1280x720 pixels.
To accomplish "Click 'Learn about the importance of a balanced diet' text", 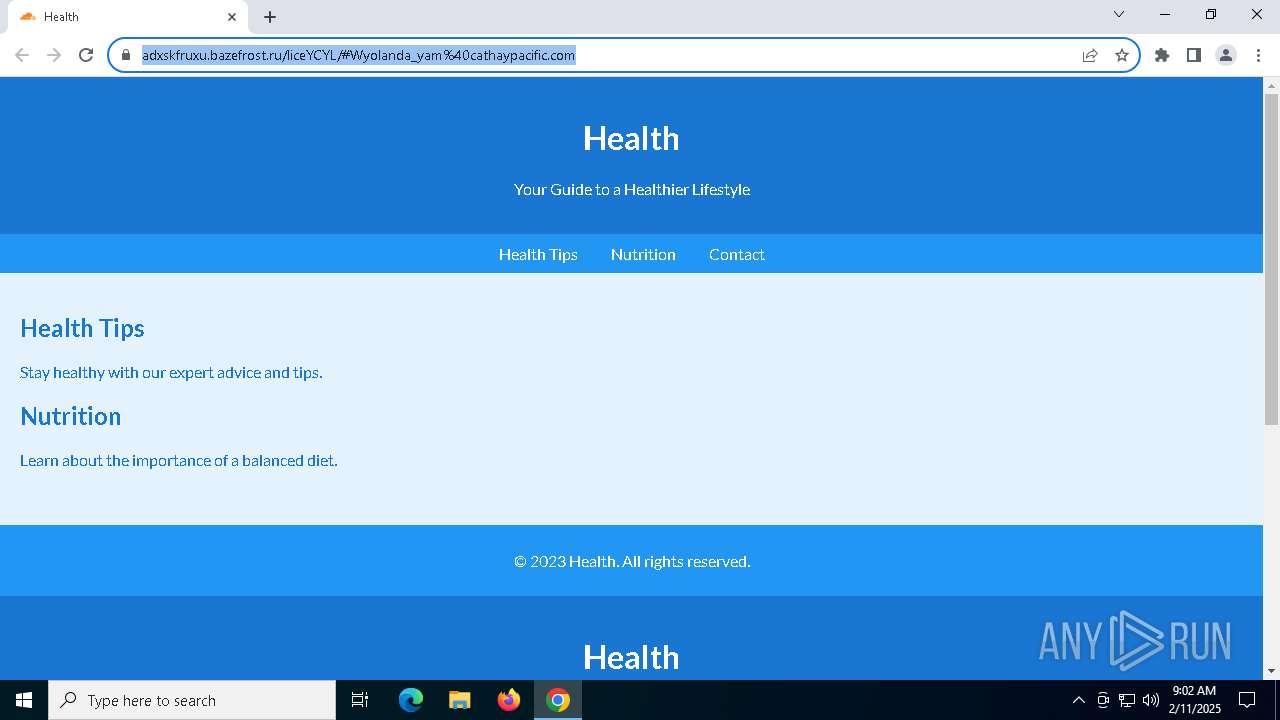I will pos(179,460).
